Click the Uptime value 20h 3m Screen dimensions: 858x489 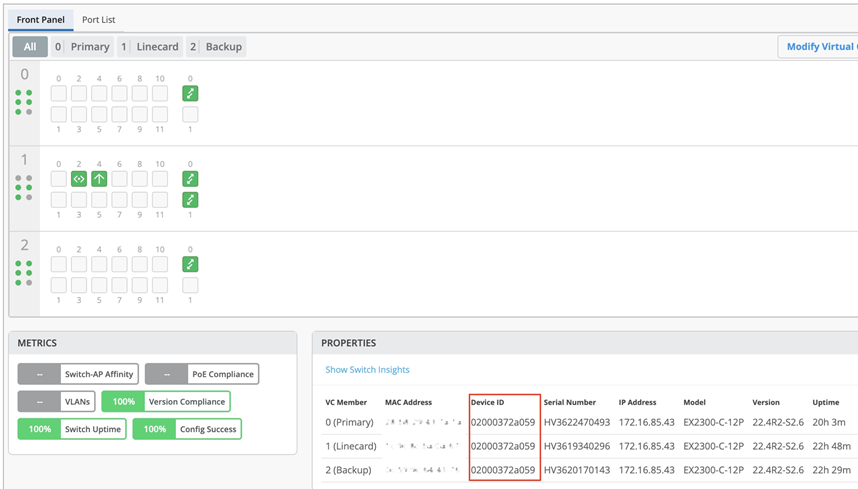[x=829, y=422]
